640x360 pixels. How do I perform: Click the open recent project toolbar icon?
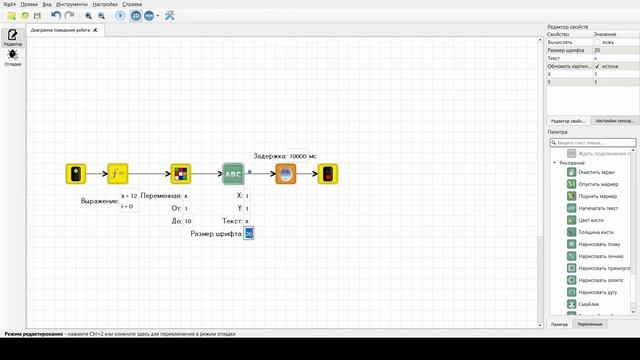tap(24, 16)
